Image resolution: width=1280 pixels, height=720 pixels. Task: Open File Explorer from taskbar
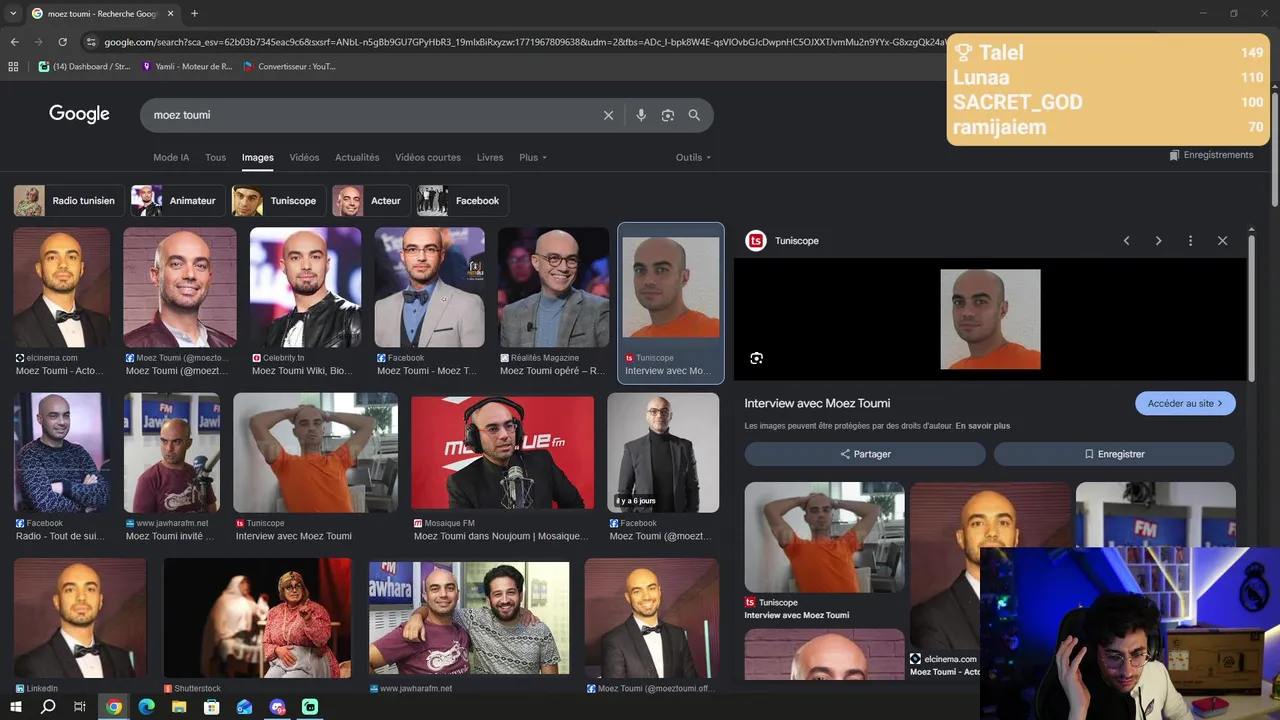click(x=179, y=707)
